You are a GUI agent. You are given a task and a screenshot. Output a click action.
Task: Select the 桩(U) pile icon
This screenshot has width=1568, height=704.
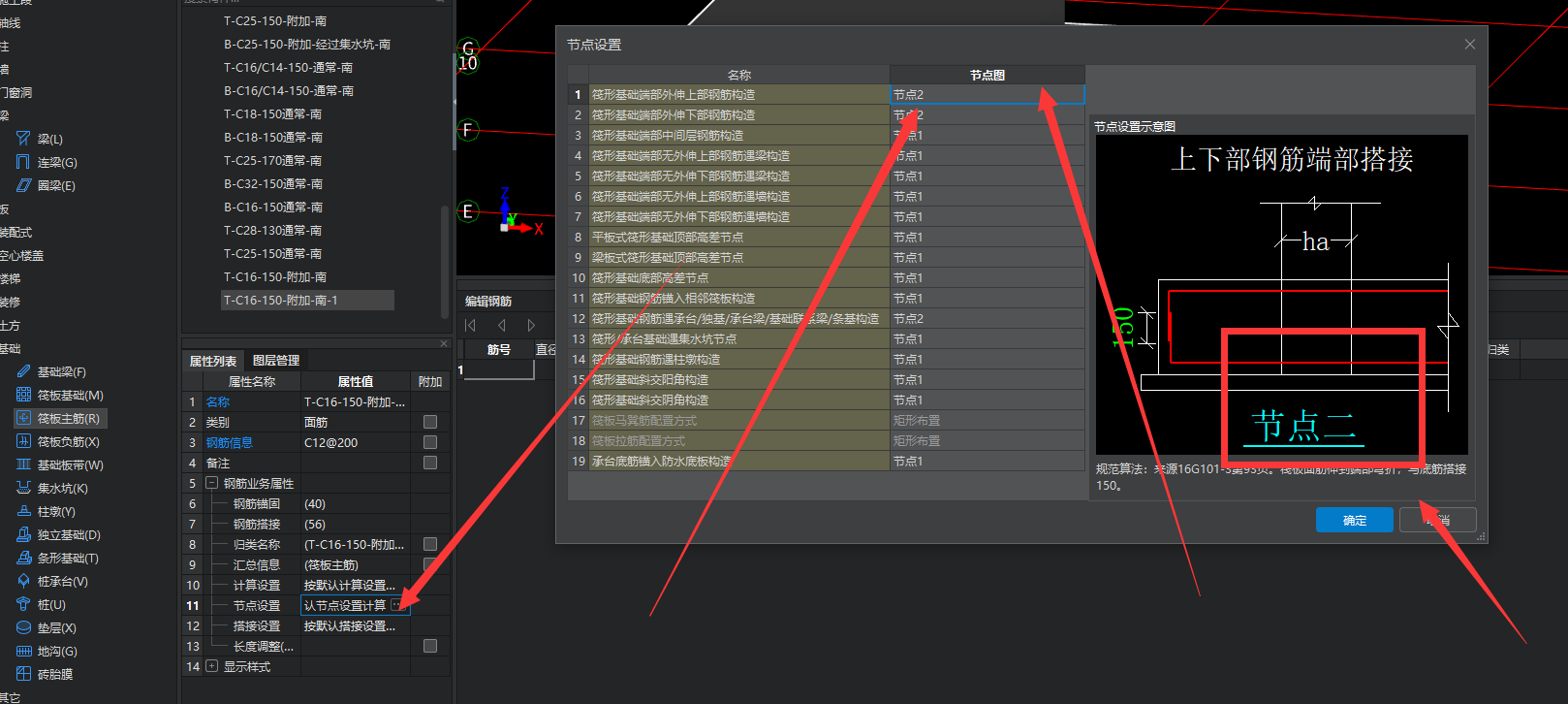tap(23, 604)
